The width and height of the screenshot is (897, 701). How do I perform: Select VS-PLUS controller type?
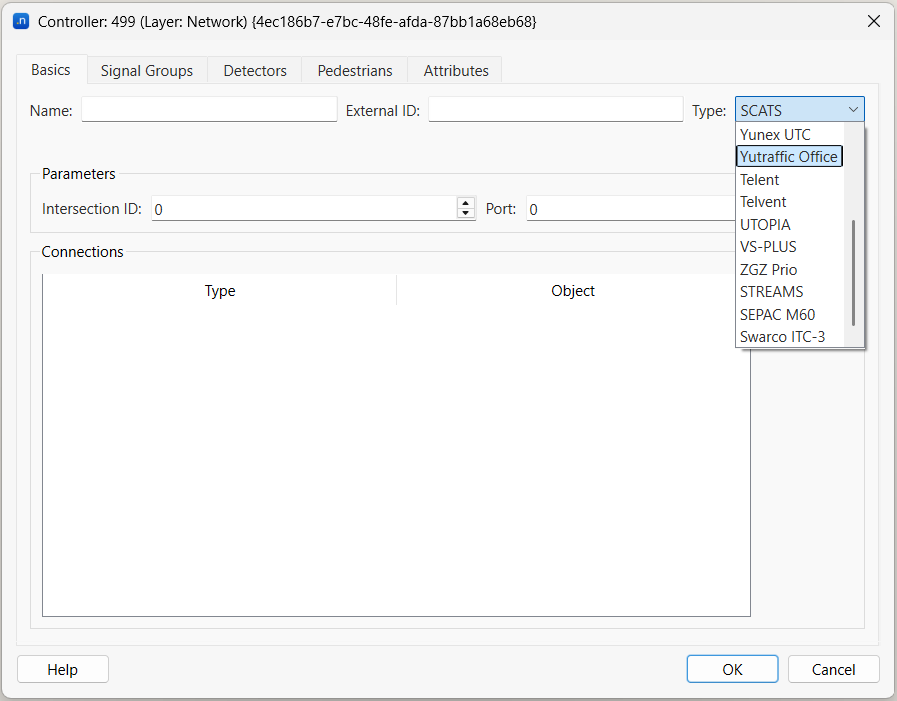coord(789,247)
